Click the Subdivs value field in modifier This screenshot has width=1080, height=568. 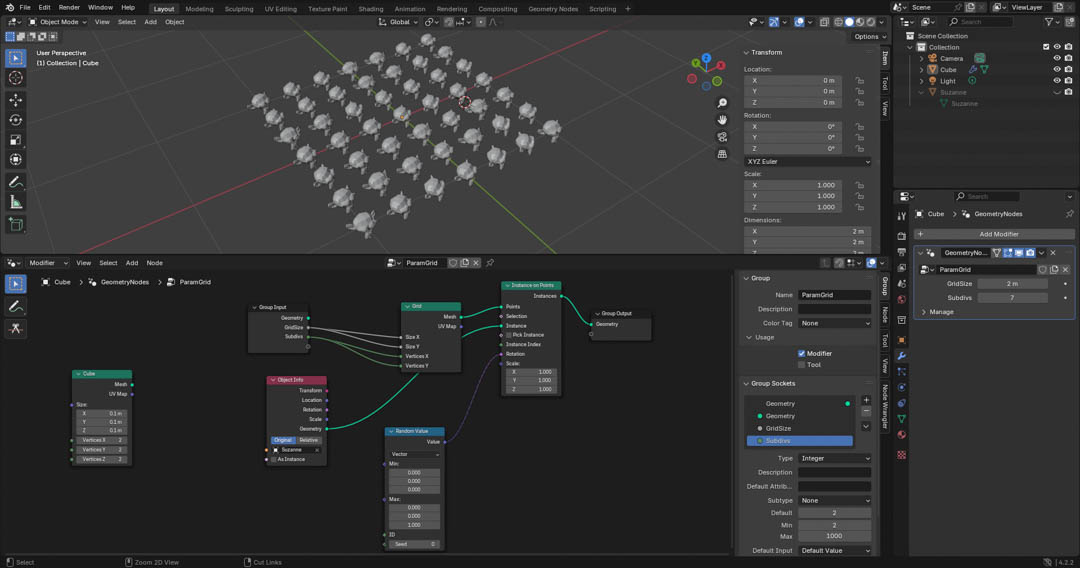(x=1012, y=298)
